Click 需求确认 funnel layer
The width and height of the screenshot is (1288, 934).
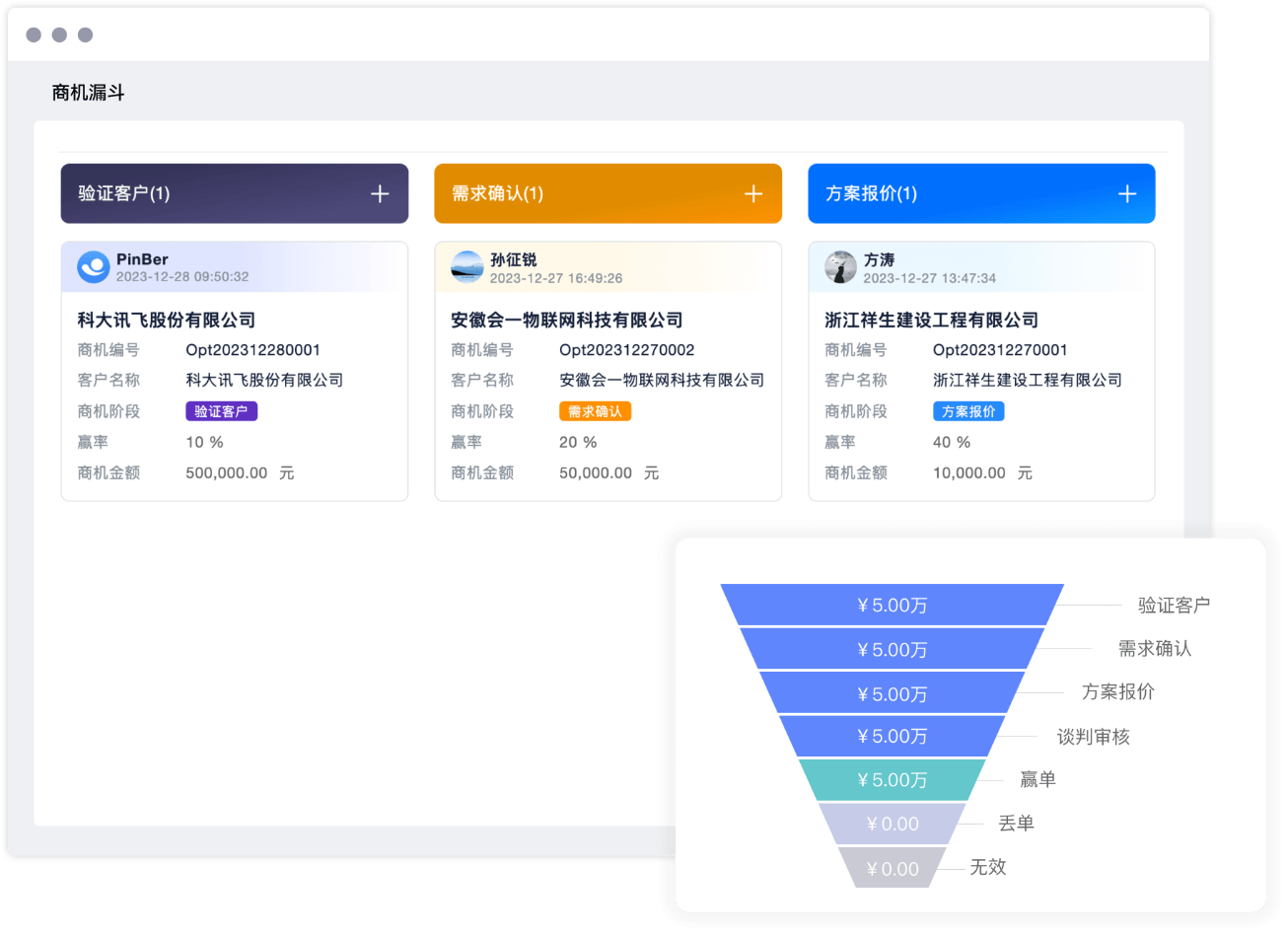click(x=892, y=649)
